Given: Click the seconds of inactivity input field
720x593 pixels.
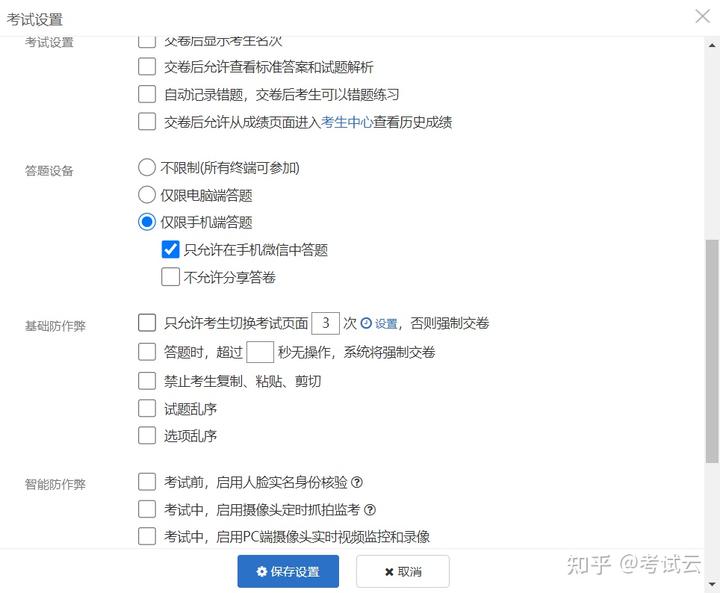Looking at the screenshot, I should click(260, 352).
